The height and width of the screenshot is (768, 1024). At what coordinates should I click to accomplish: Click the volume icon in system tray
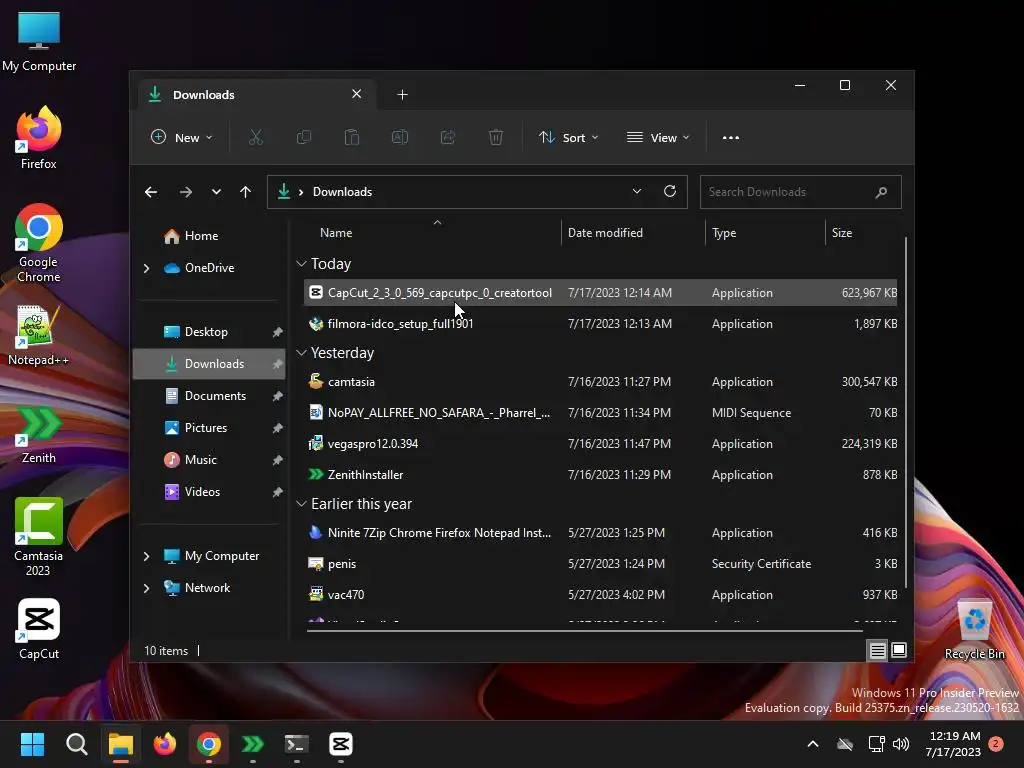click(x=901, y=744)
